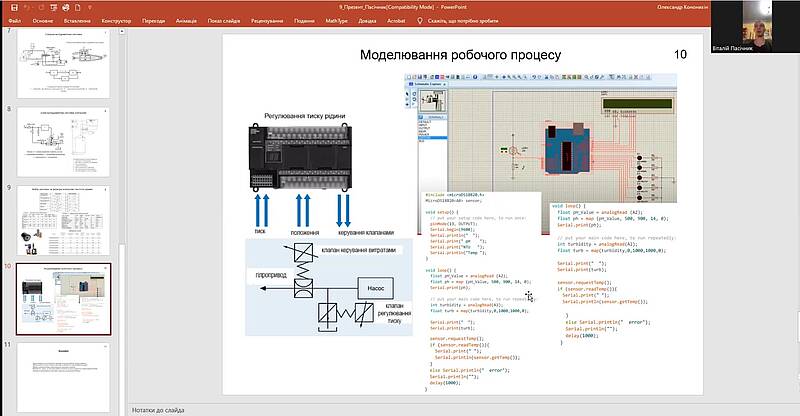Click the Redo icon in quick access toolbar
This screenshot has height=416, width=800.
(41, 8)
